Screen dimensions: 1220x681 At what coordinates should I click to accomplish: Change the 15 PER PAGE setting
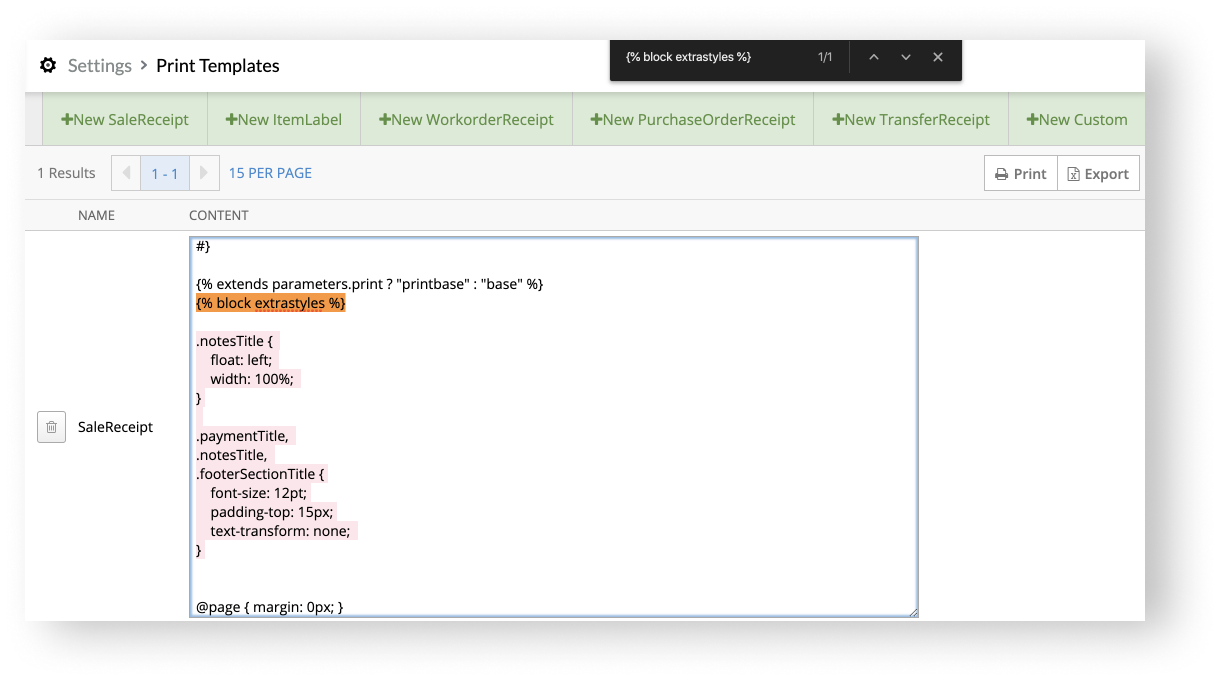[270, 173]
